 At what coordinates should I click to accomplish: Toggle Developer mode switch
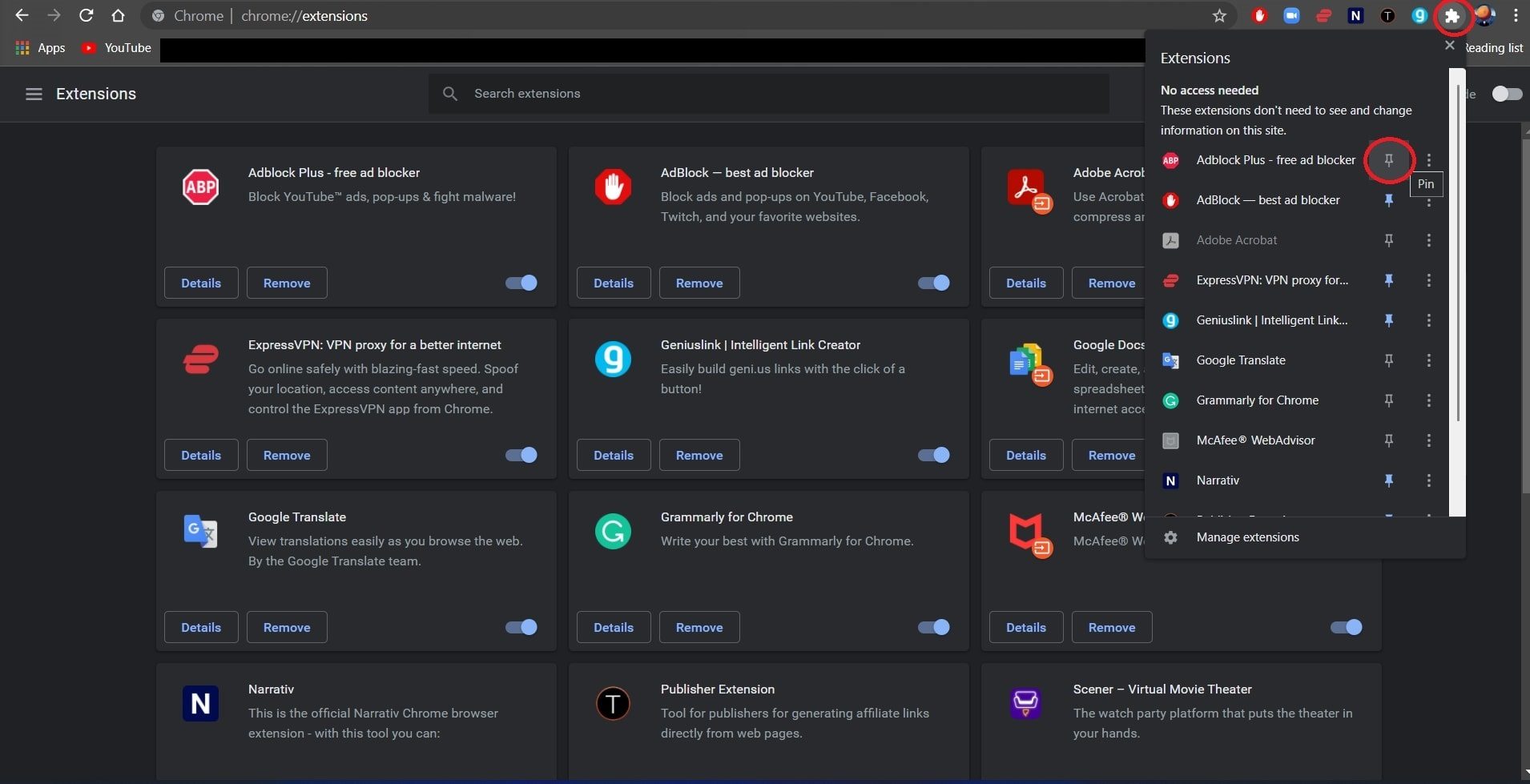(1507, 94)
